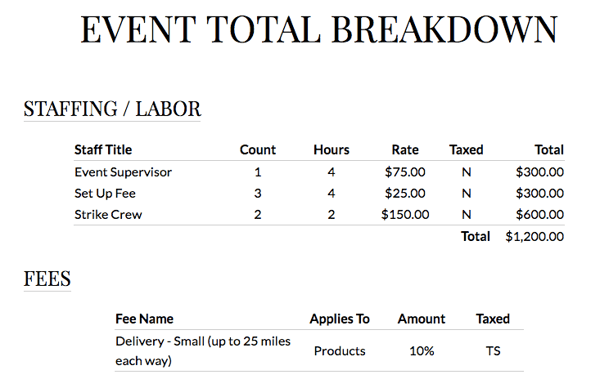The height and width of the screenshot is (388, 600).
Task: Click the $600.00 Strike Crew total
Action: [x=540, y=215]
